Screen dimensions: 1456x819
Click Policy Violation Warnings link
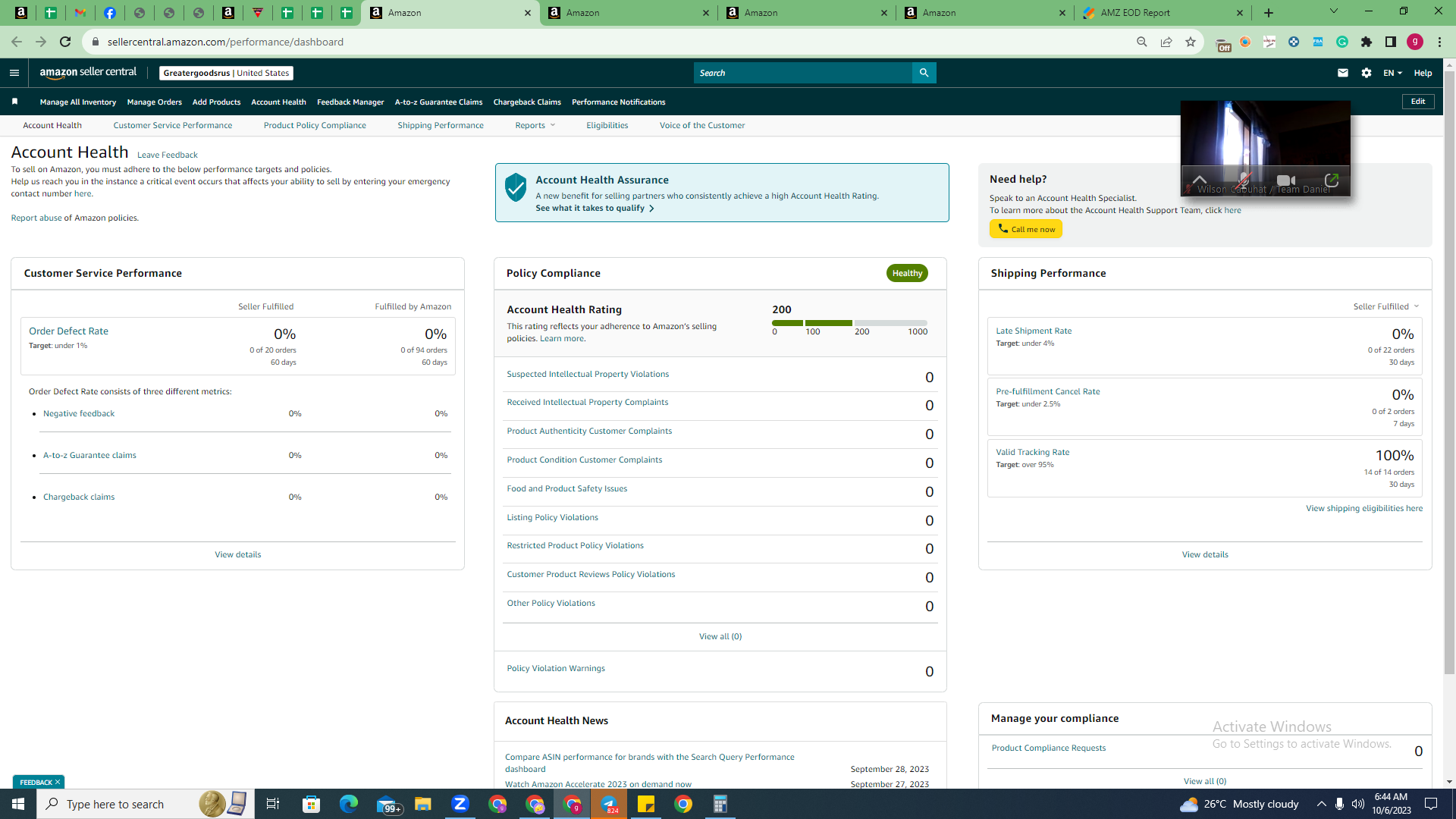click(556, 668)
